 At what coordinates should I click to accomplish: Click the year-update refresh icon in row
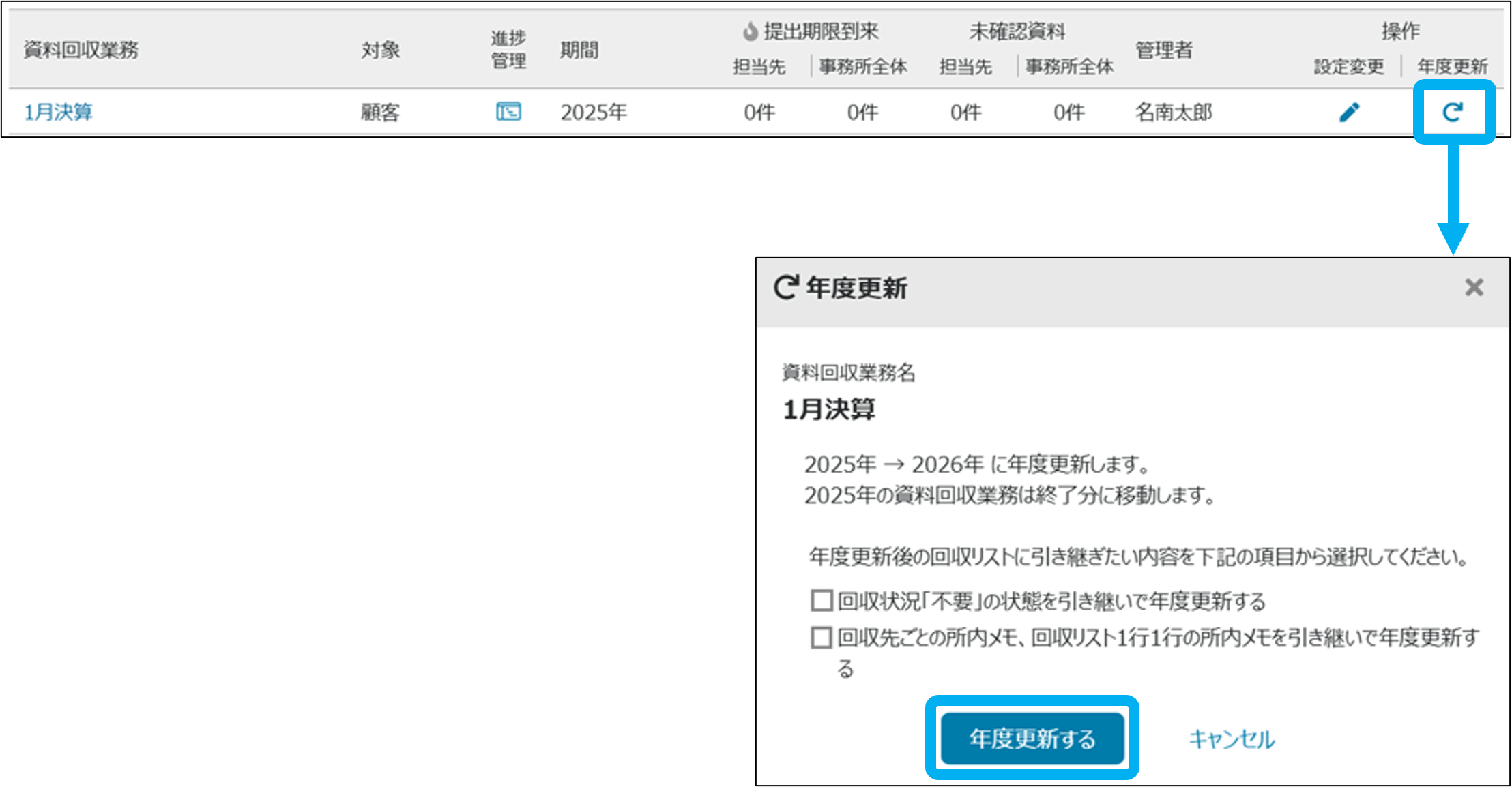pos(1453,112)
